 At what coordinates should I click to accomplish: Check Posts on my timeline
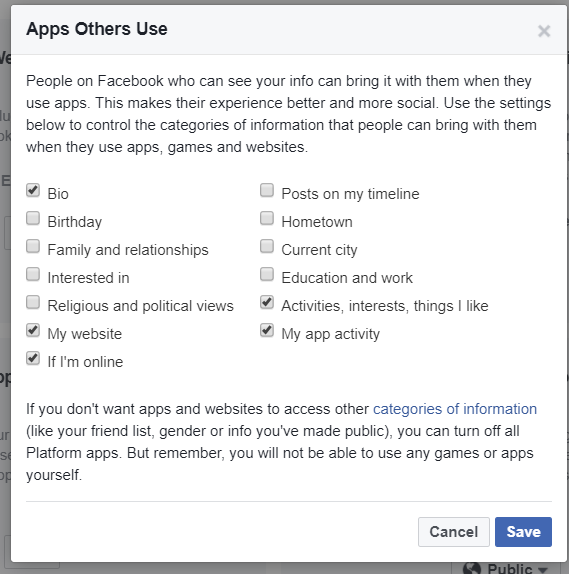[x=267, y=190]
